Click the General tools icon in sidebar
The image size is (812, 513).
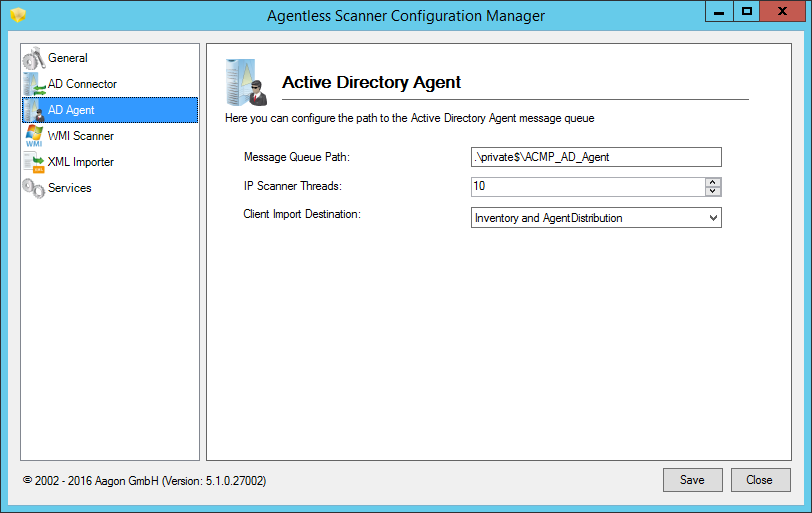[x=34, y=58]
